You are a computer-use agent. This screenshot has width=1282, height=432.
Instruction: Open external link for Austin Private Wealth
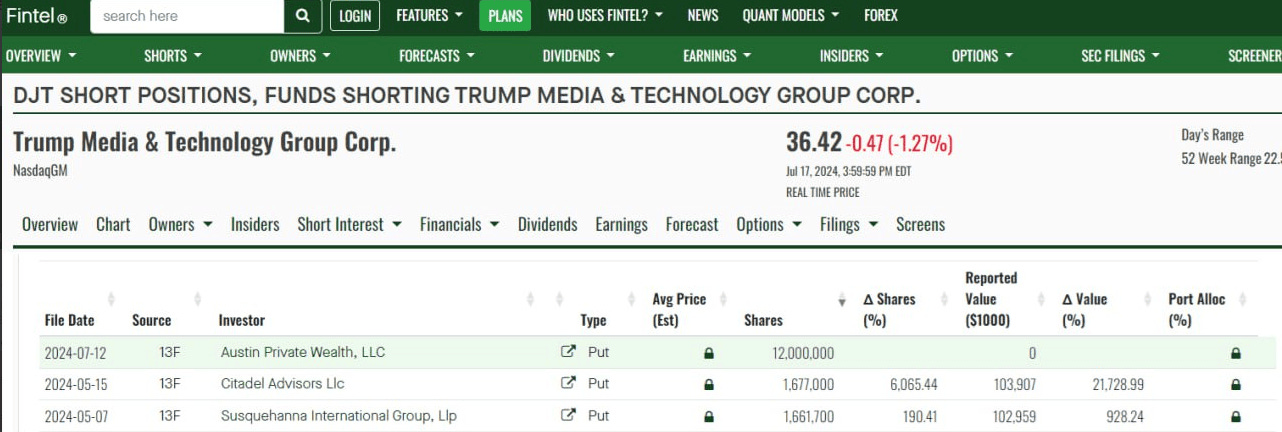point(568,352)
